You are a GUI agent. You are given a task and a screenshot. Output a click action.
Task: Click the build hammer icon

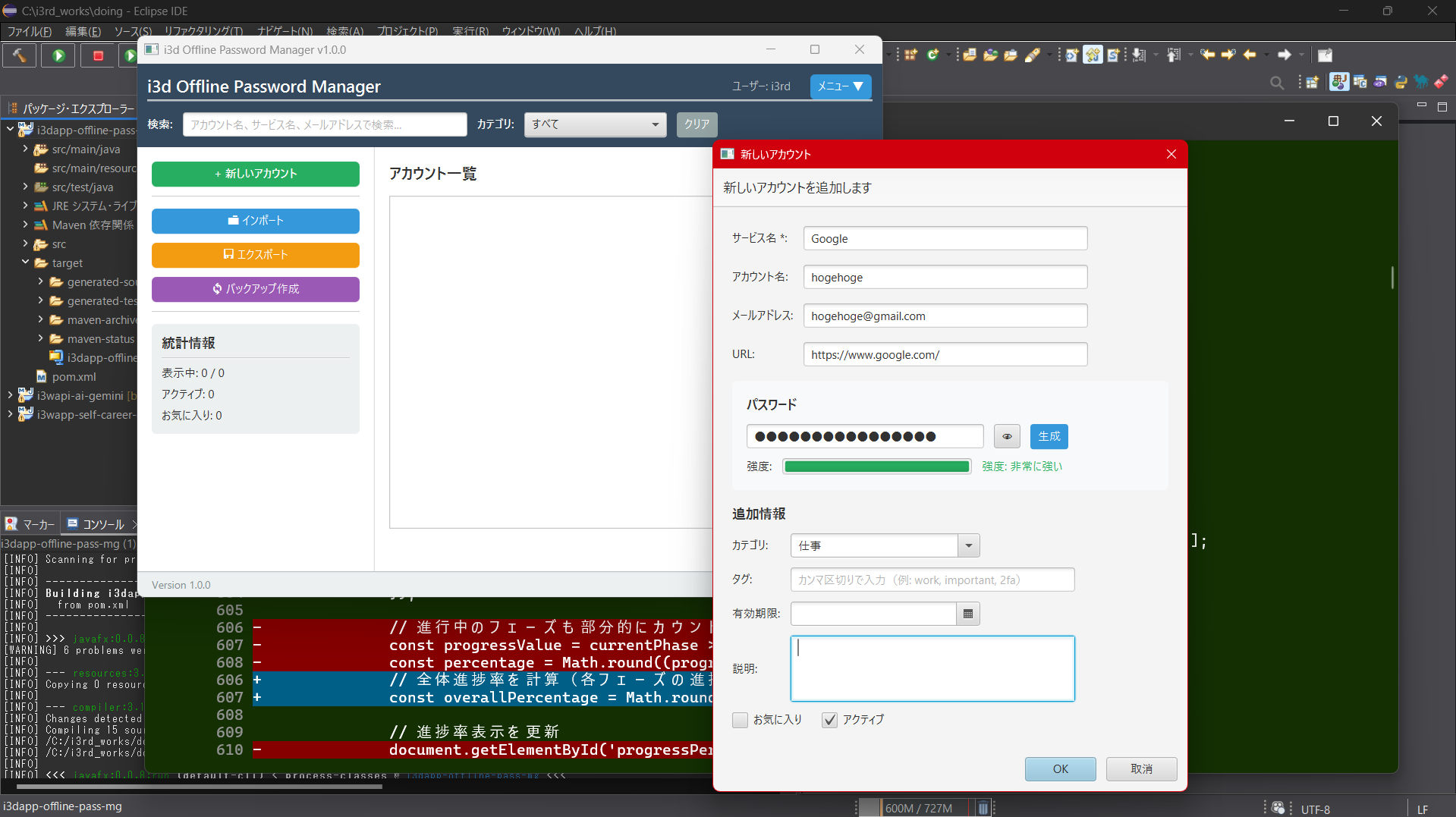tap(19, 55)
